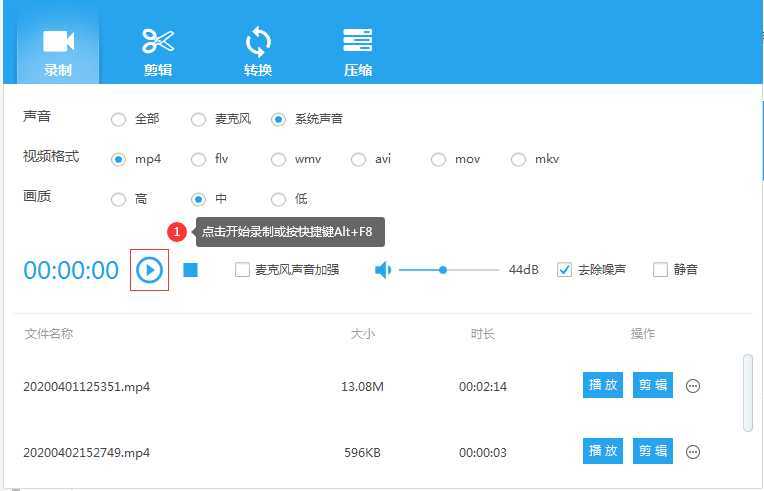Viewport: 764px width, 491px height.
Task: Click the 596KB size value
Action: click(x=363, y=453)
